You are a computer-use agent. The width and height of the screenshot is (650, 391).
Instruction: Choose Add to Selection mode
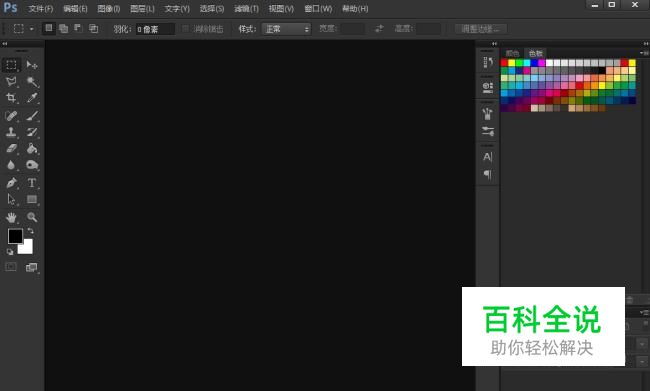click(x=63, y=28)
